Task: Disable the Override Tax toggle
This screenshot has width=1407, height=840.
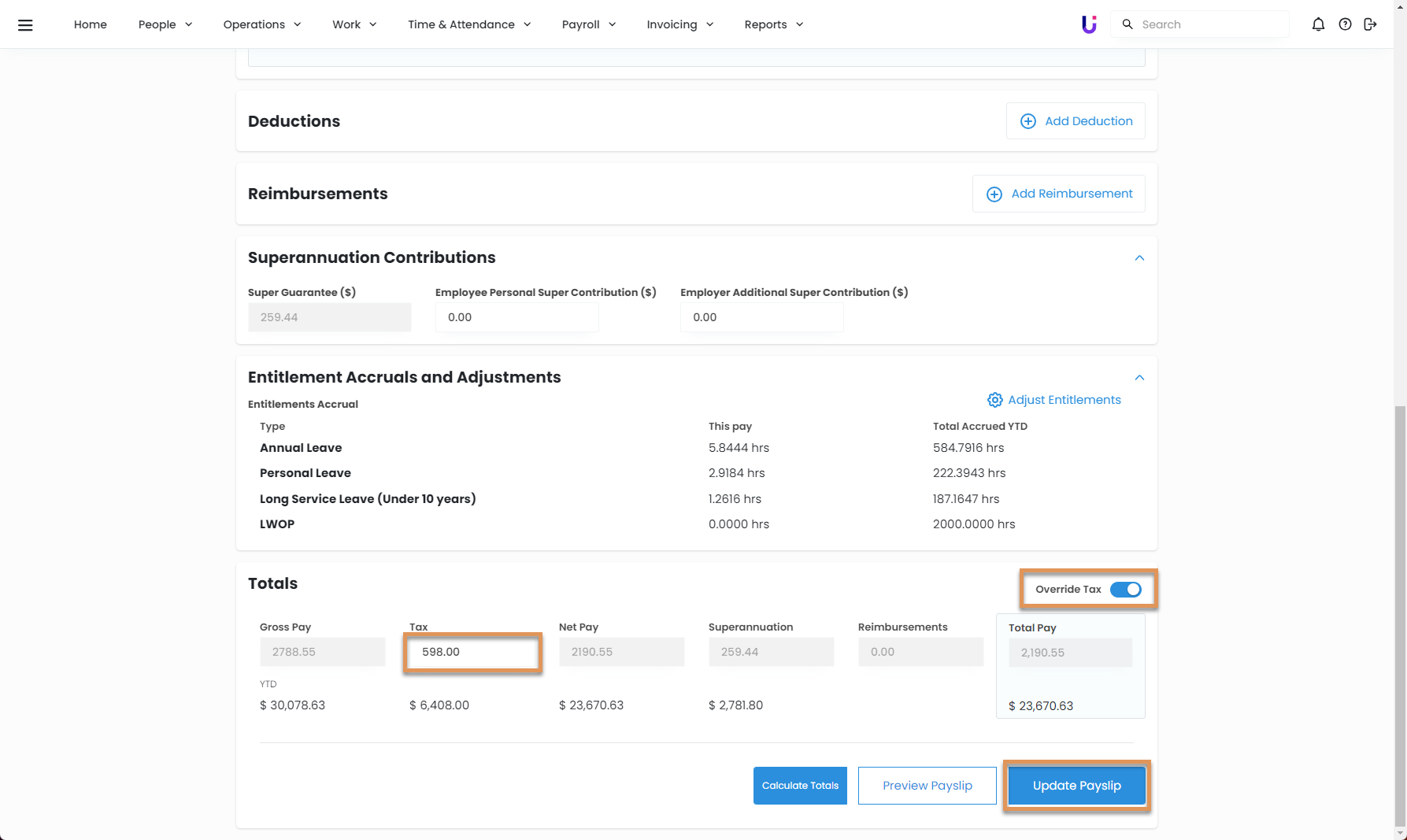Action: tap(1125, 590)
